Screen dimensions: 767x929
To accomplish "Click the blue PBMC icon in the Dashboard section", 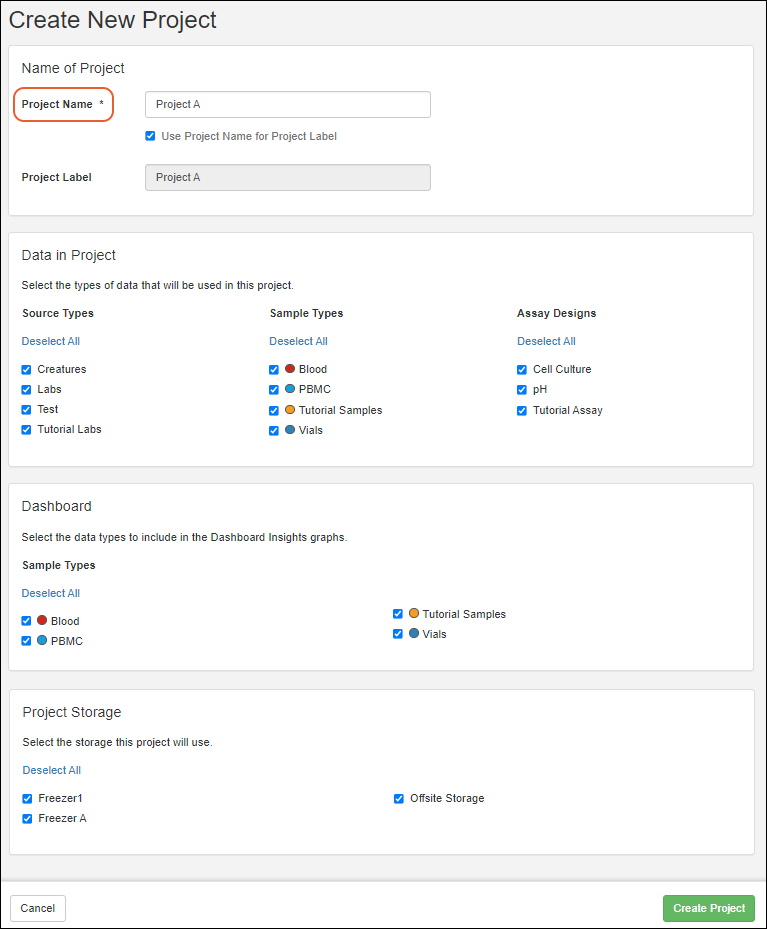I will tap(42, 641).
